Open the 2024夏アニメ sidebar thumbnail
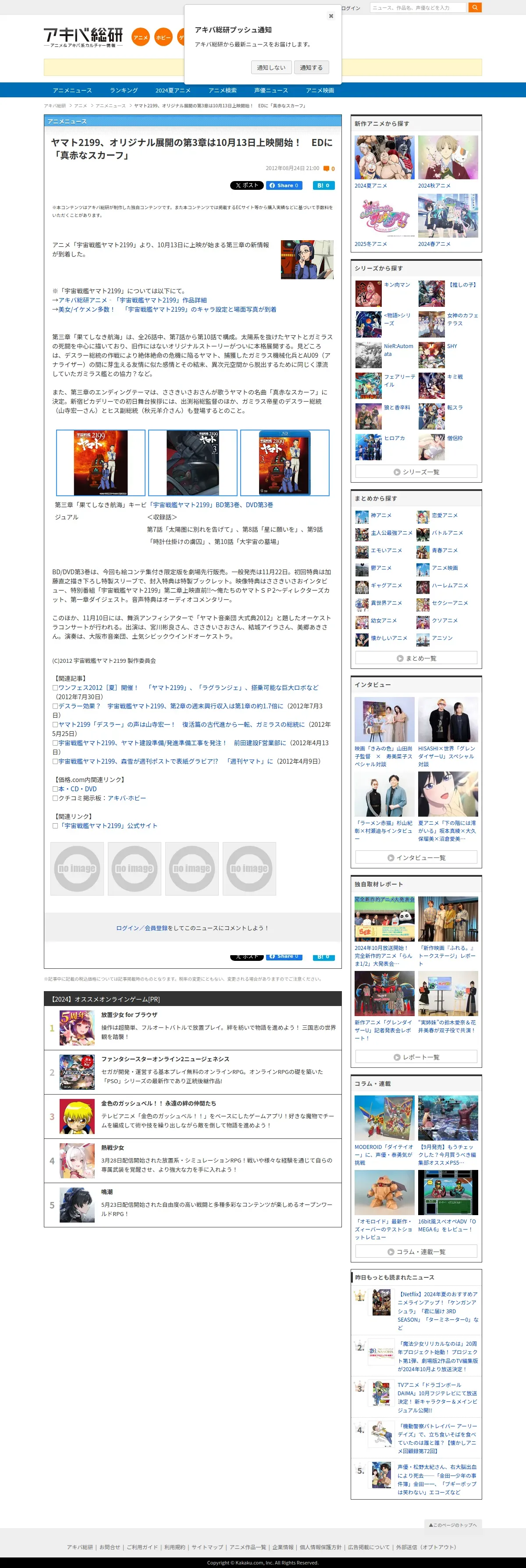526x1568 pixels. point(385,158)
